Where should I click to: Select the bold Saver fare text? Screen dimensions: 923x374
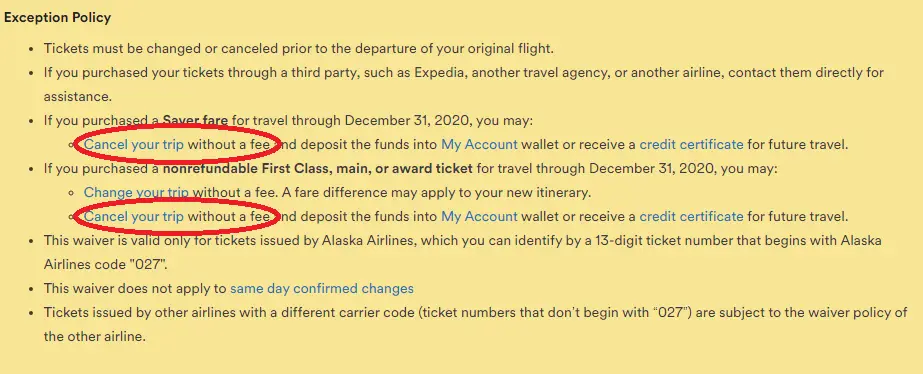(195, 120)
